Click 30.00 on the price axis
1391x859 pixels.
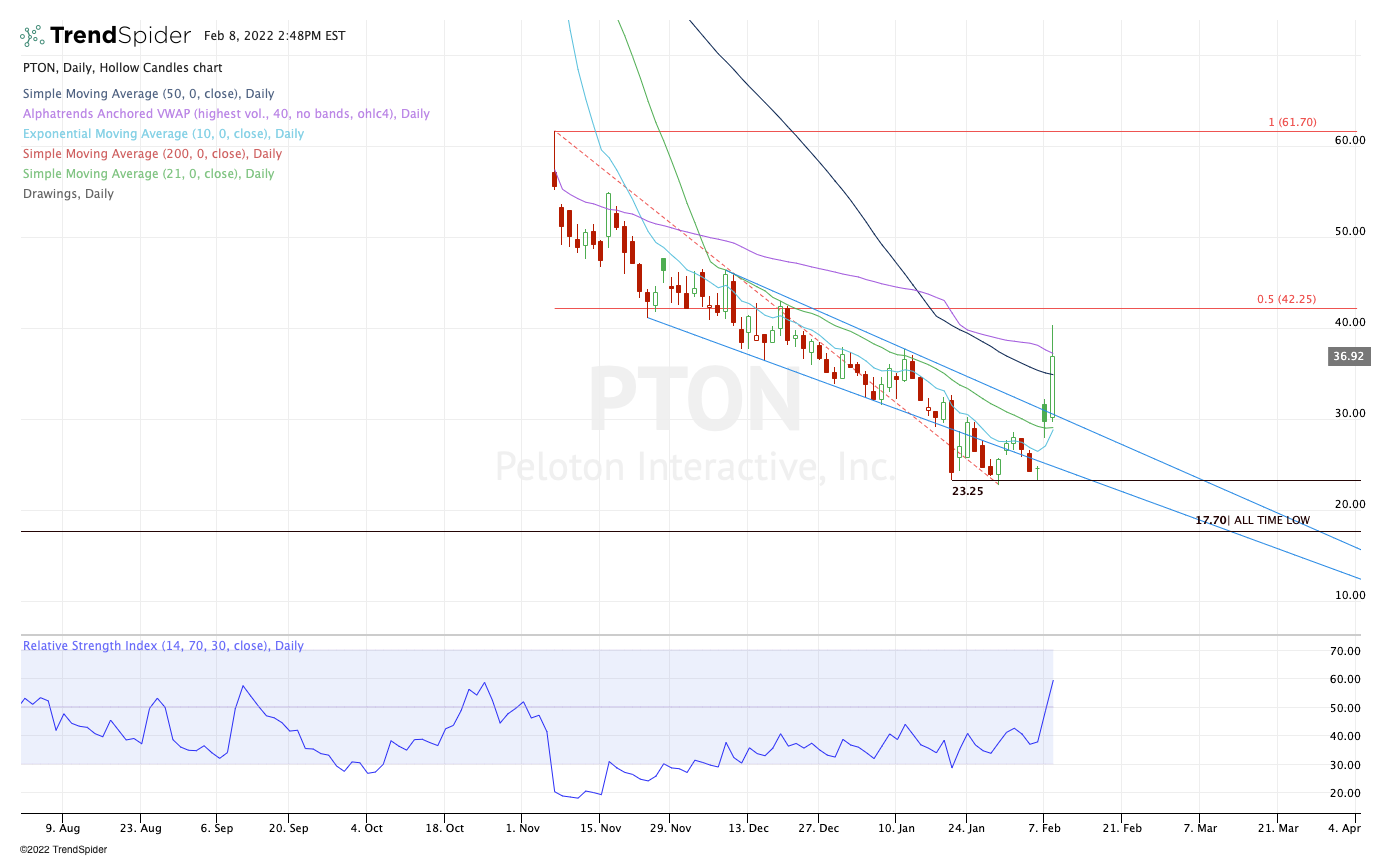click(1350, 413)
